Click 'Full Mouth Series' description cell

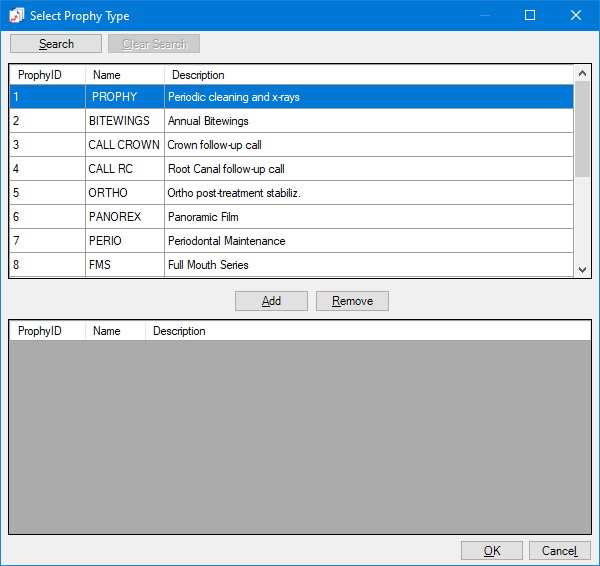[369, 264]
